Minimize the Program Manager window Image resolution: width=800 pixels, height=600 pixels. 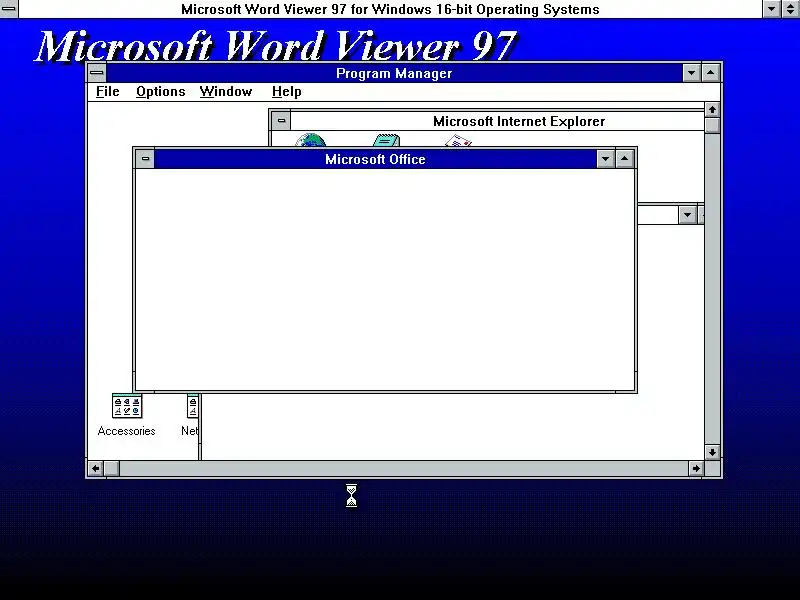pyautogui.click(x=691, y=73)
